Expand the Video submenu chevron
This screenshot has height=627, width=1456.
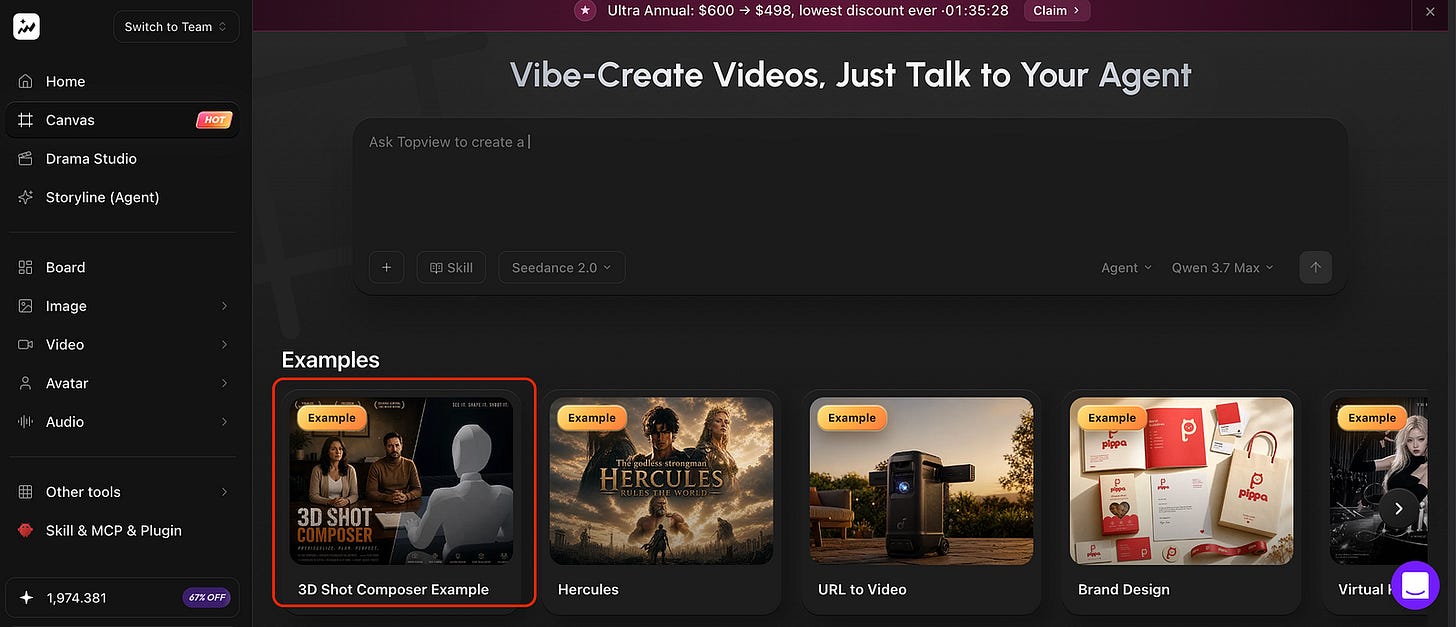click(224, 344)
